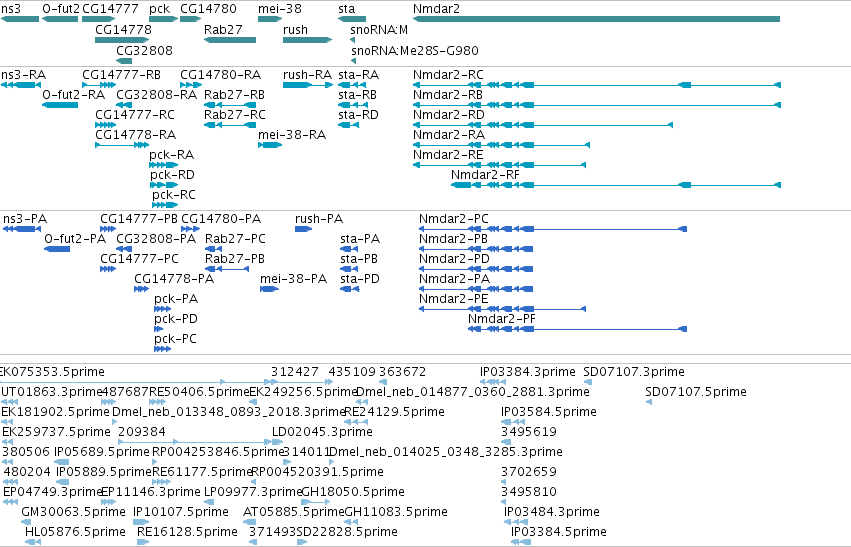Select the CG14778 gene label
Viewport: 851px width, 547px height.
[123, 29]
